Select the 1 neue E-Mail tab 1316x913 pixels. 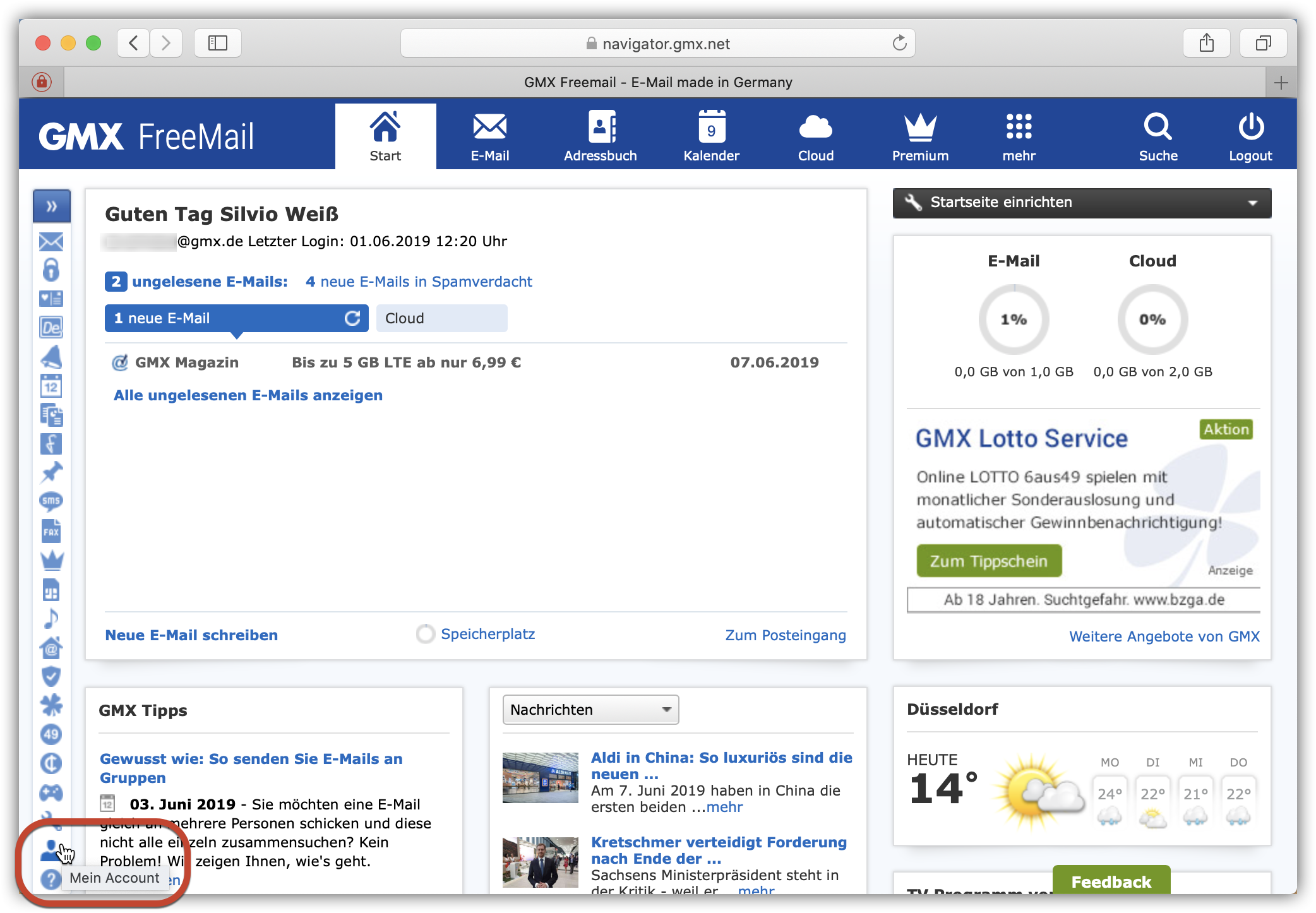pyautogui.click(x=236, y=318)
